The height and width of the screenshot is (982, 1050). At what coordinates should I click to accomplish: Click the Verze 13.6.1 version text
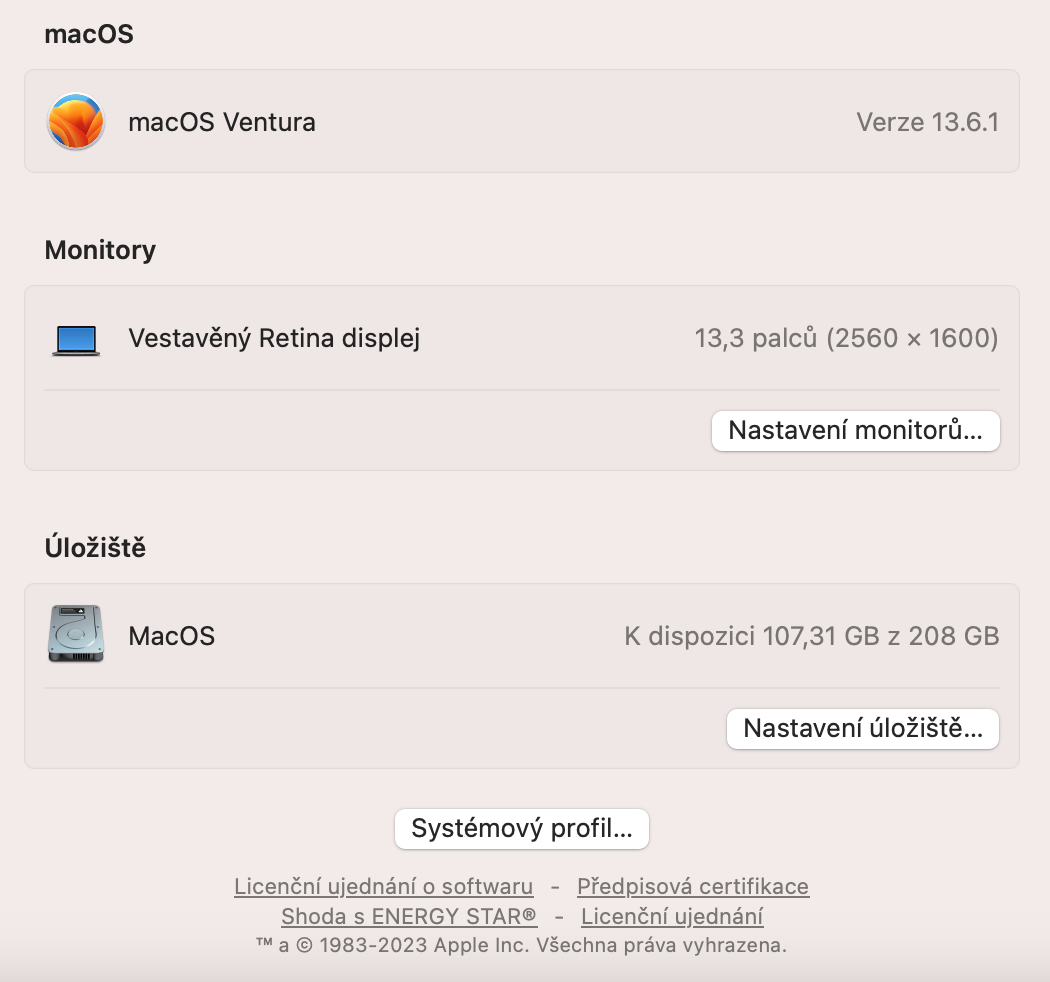click(927, 122)
